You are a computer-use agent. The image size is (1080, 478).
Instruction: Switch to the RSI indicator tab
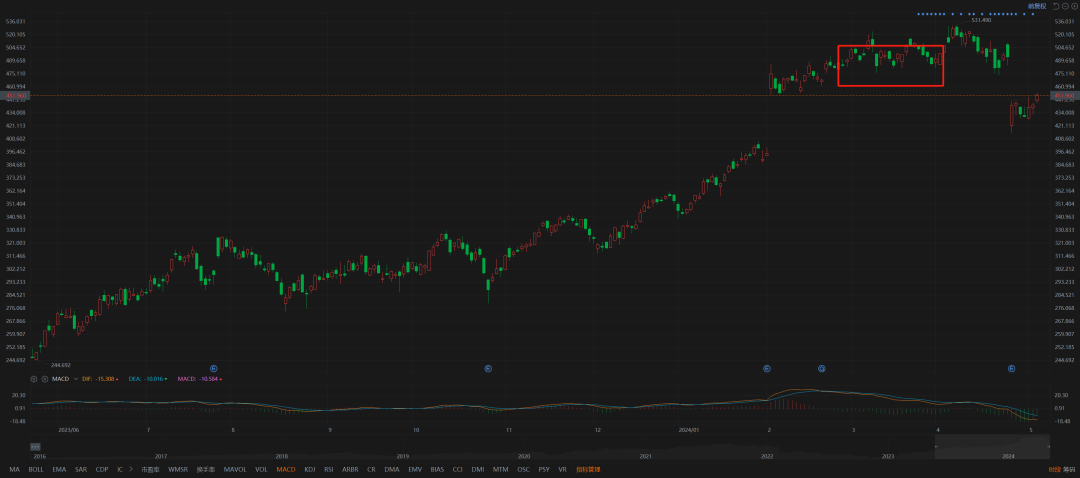click(x=329, y=469)
